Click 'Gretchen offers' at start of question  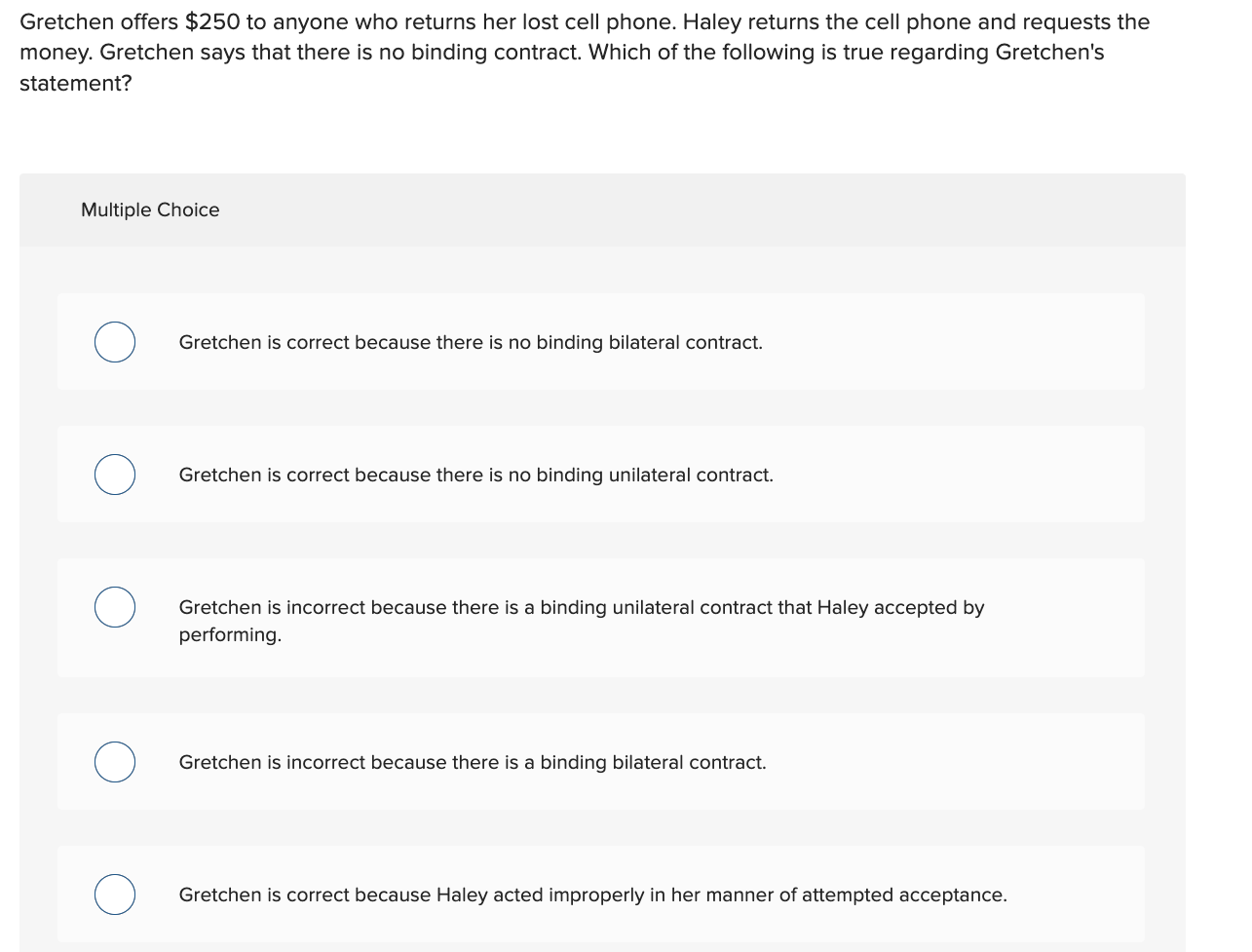99,21
